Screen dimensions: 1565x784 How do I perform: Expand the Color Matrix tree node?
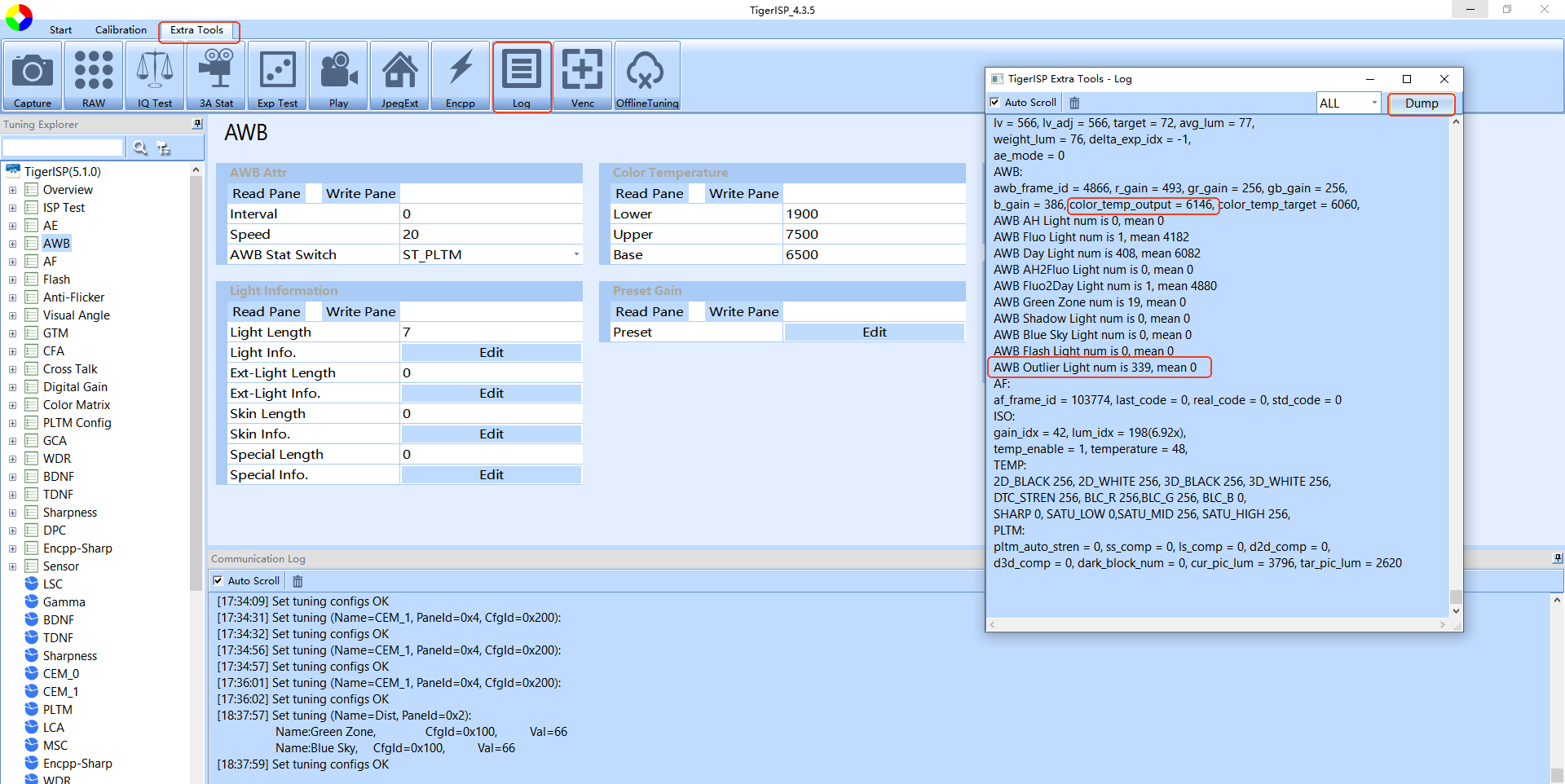click(12, 405)
